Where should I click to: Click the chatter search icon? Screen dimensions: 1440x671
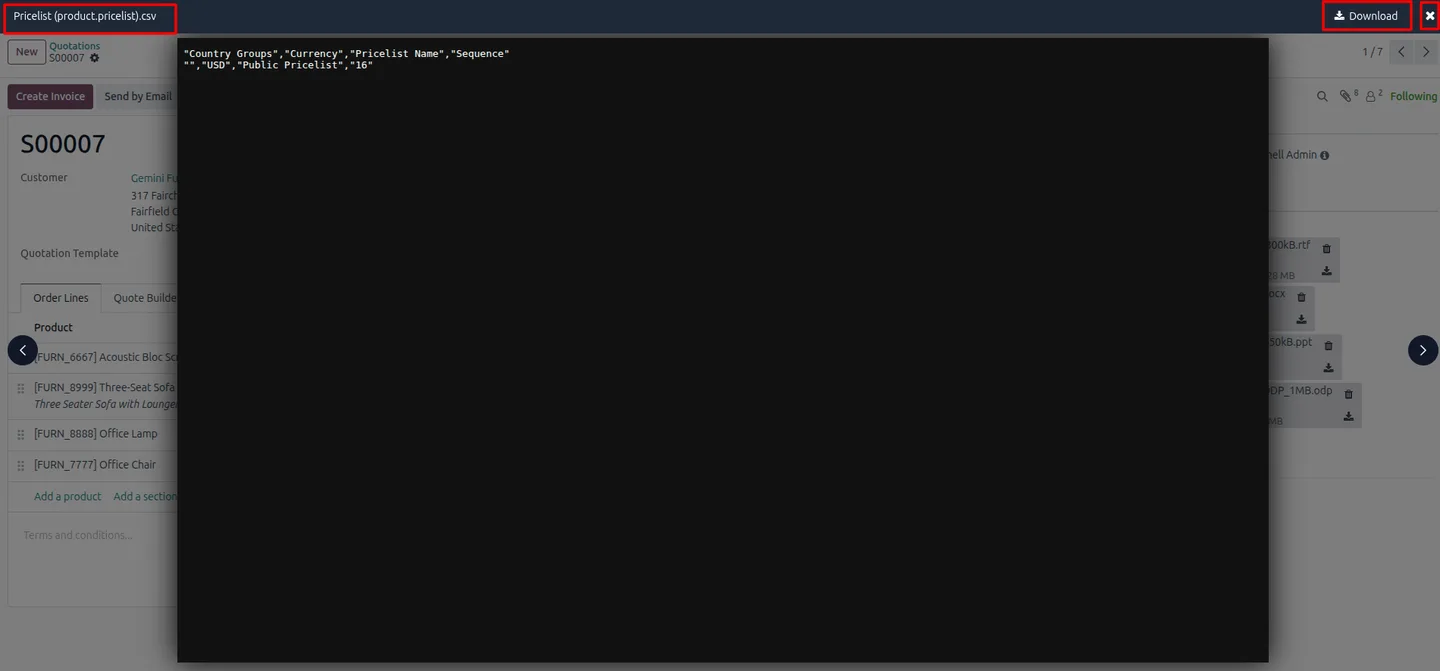click(x=1322, y=96)
